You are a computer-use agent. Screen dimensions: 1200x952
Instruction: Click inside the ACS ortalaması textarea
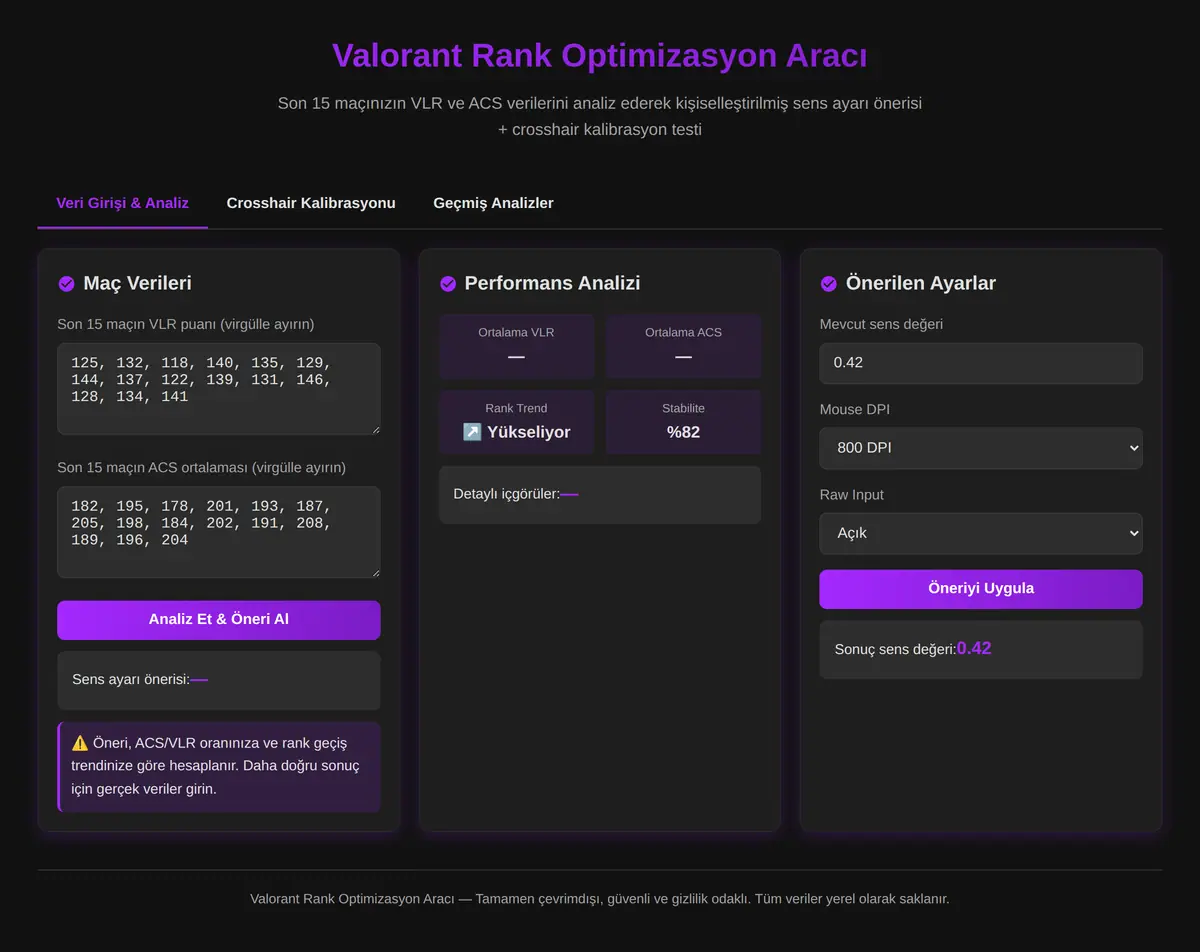click(x=219, y=532)
